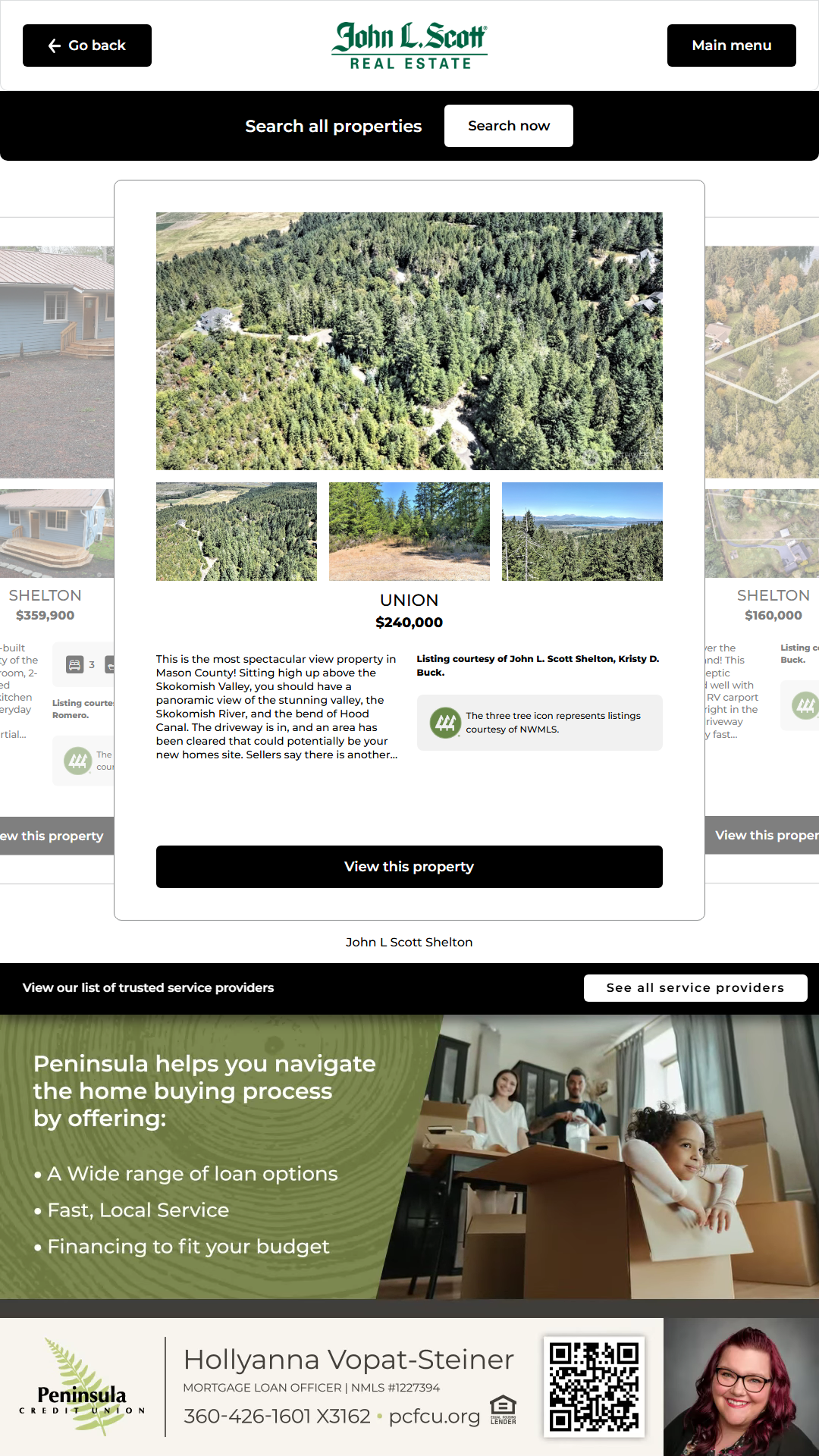Click the three tree icon on right Shelton card

pyautogui.click(x=805, y=706)
